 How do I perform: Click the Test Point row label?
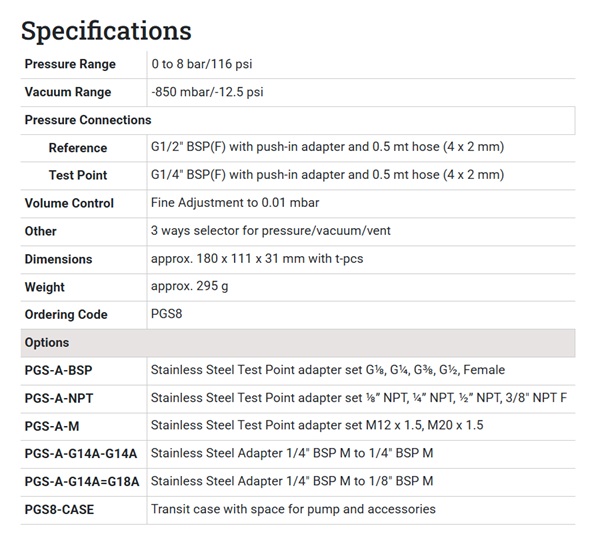(78, 175)
